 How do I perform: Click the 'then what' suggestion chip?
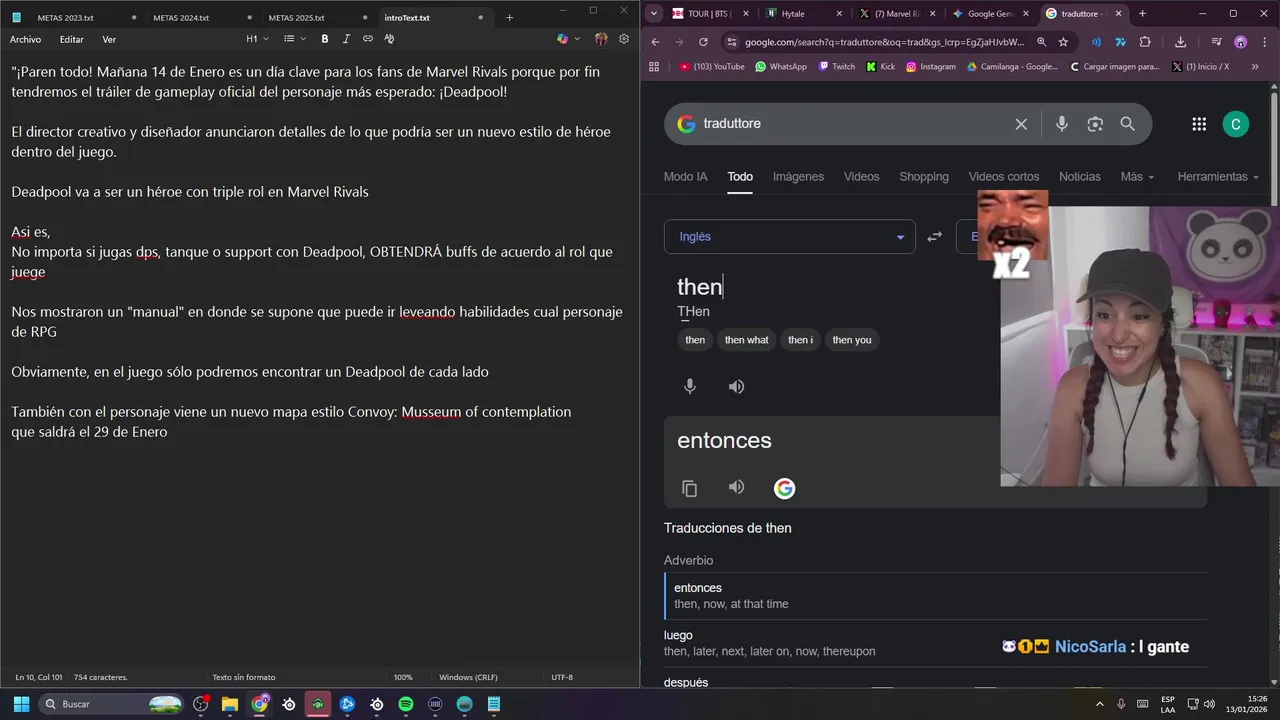[x=747, y=340]
